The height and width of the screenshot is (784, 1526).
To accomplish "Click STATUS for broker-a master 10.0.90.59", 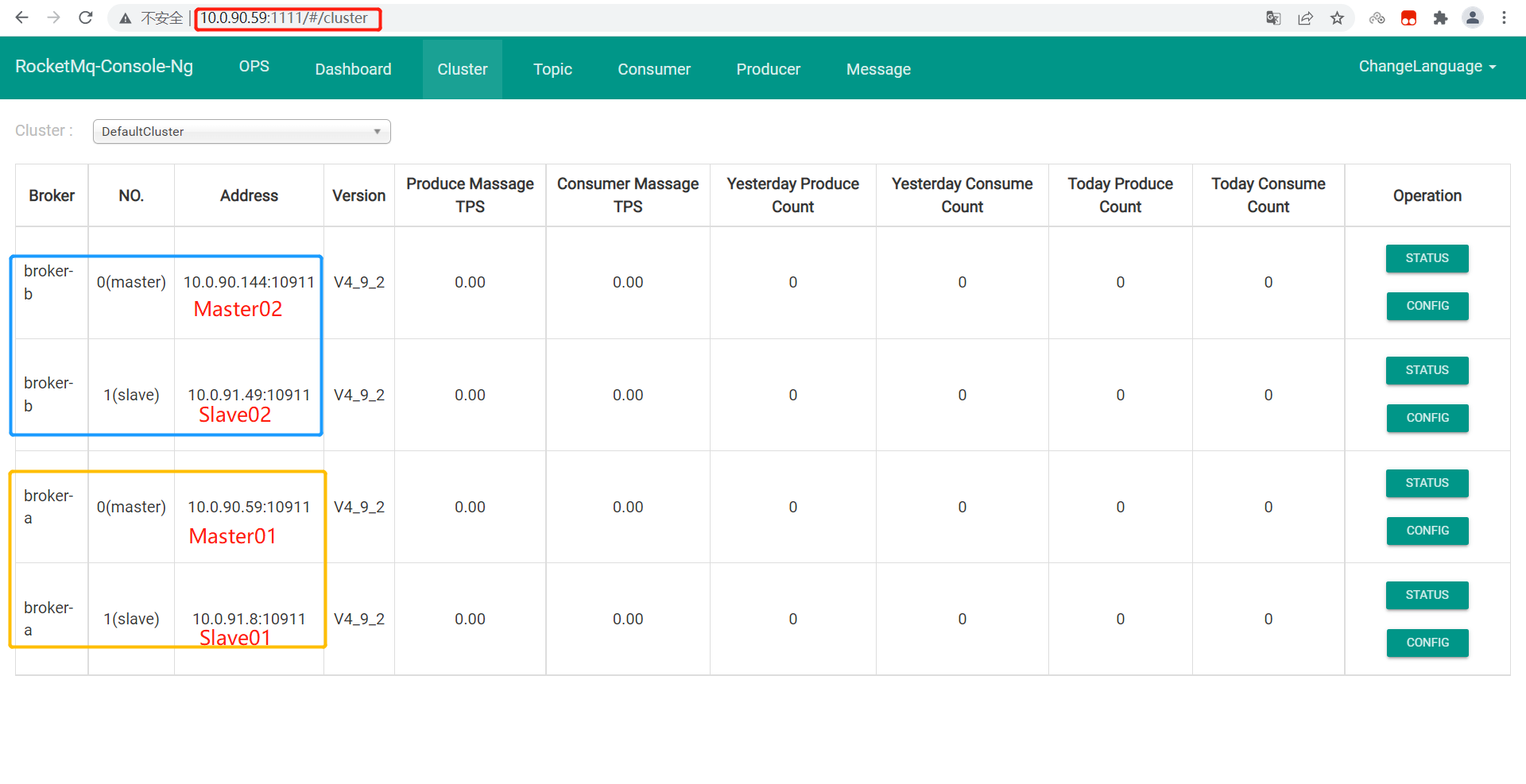I will tap(1427, 483).
